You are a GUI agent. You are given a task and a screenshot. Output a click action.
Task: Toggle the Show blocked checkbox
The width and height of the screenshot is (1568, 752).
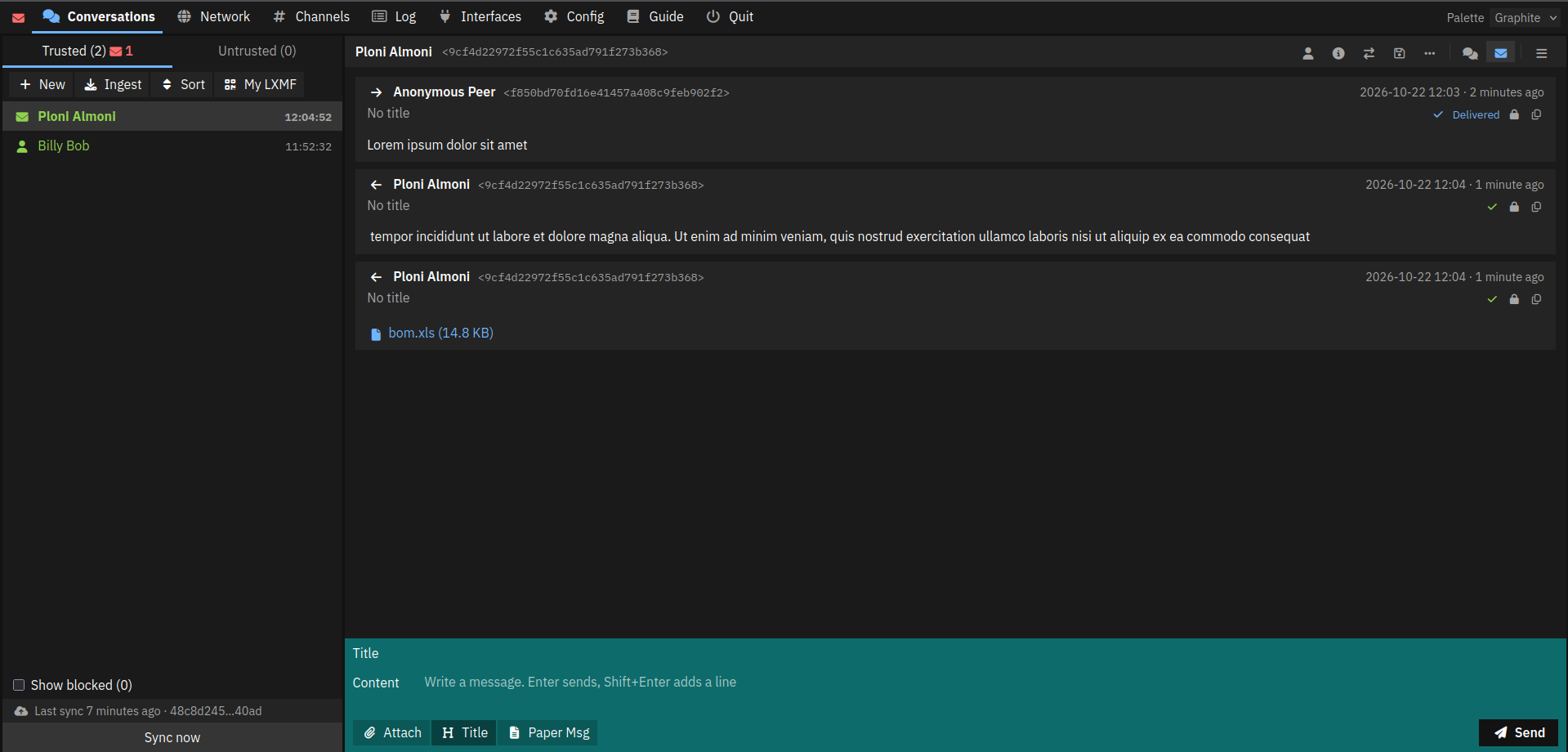(19, 685)
